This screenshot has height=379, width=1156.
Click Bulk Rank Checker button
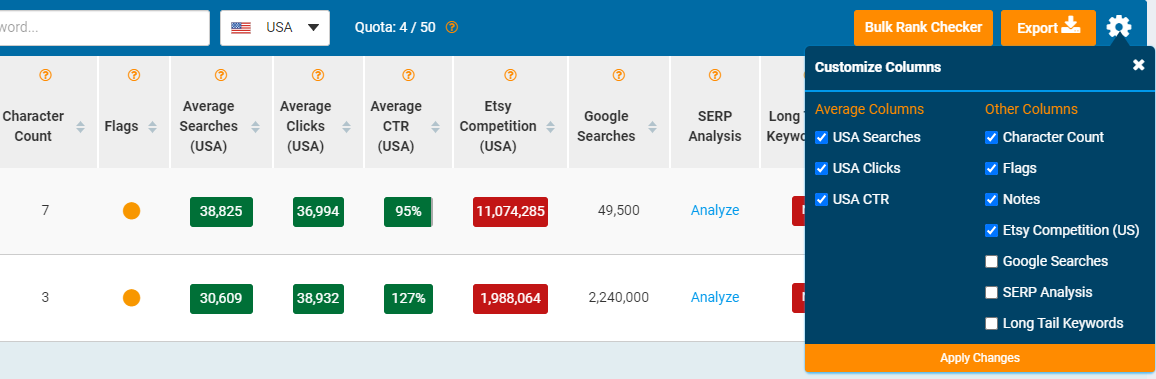[x=923, y=28]
